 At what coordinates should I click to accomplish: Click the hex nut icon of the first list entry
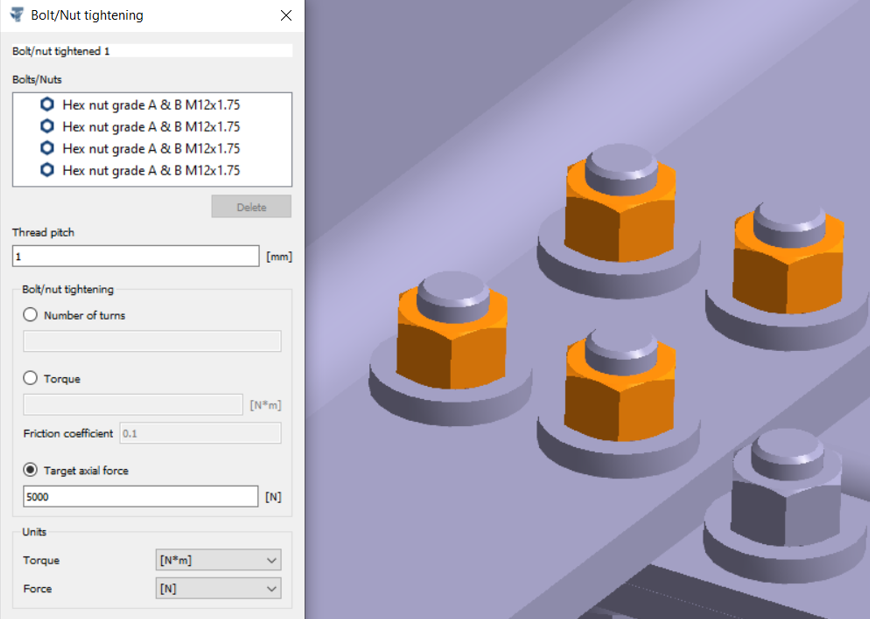tap(47, 105)
